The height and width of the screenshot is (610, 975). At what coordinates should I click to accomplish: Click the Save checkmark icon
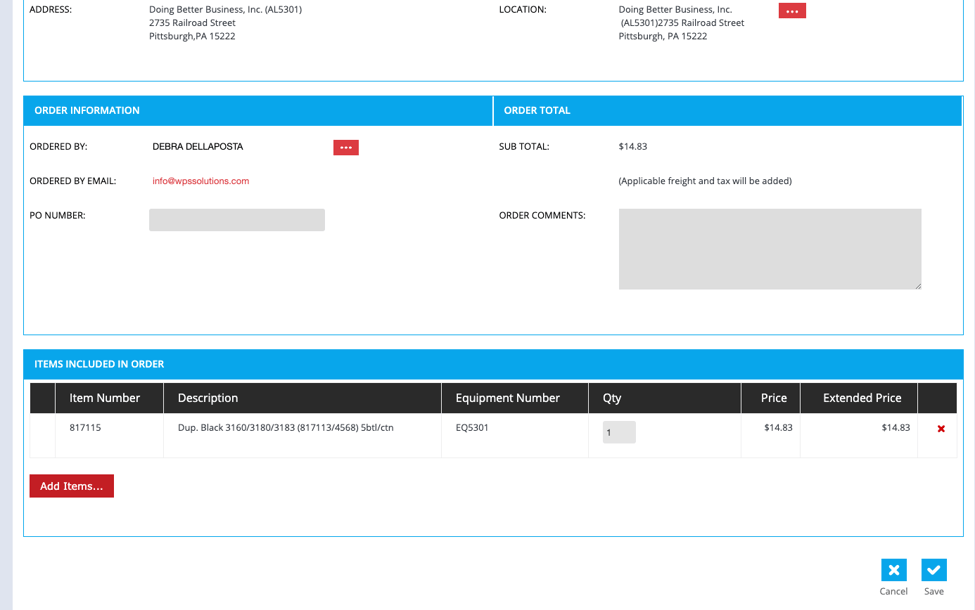pos(934,570)
